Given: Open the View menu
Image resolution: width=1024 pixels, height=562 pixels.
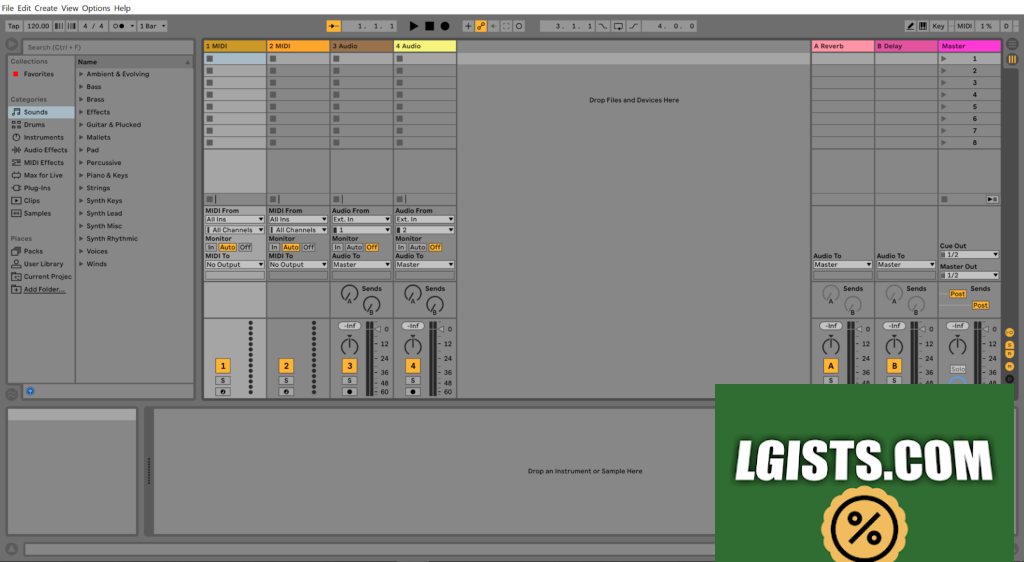Looking at the screenshot, I should tap(69, 8).
